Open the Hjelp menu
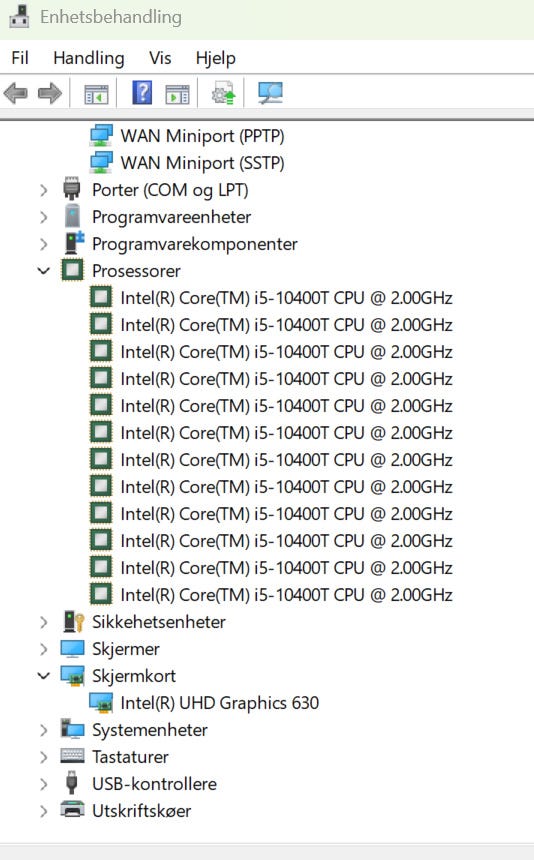The height and width of the screenshot is (860, 534). point(215,58)
